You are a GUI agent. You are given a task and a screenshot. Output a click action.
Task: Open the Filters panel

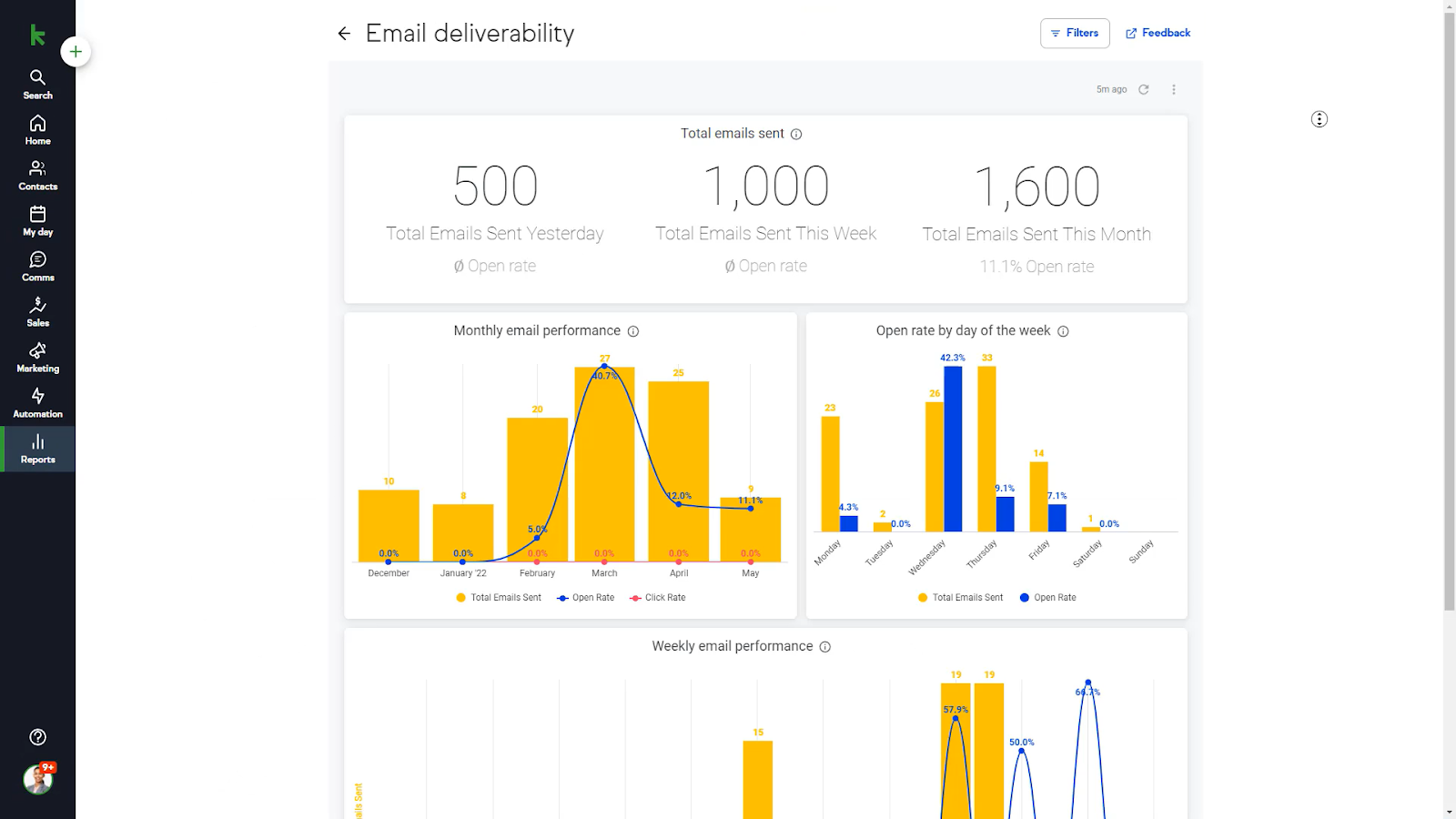(x=1075, y=33)
